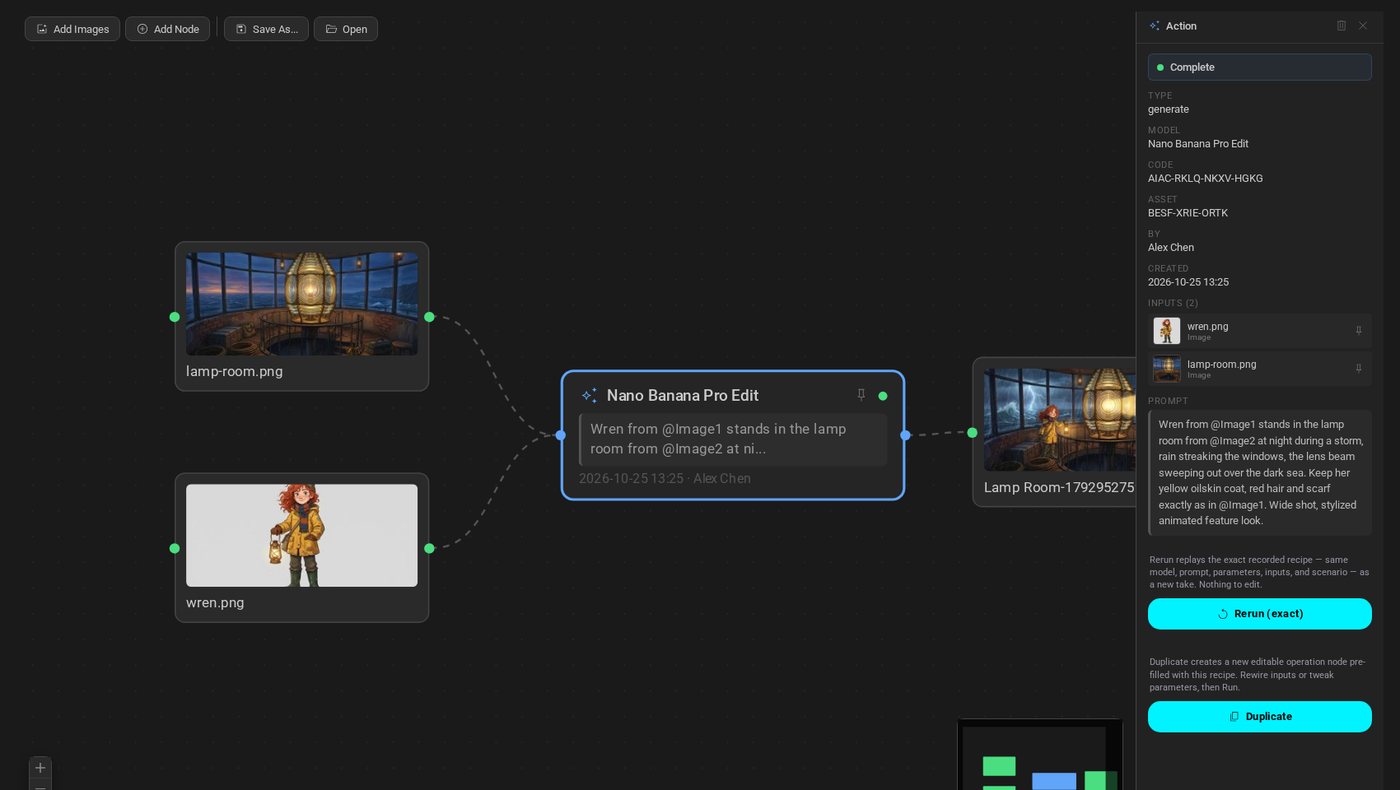
Task: Click the wren.png node image thumbnail
Action: pos(302,536)
